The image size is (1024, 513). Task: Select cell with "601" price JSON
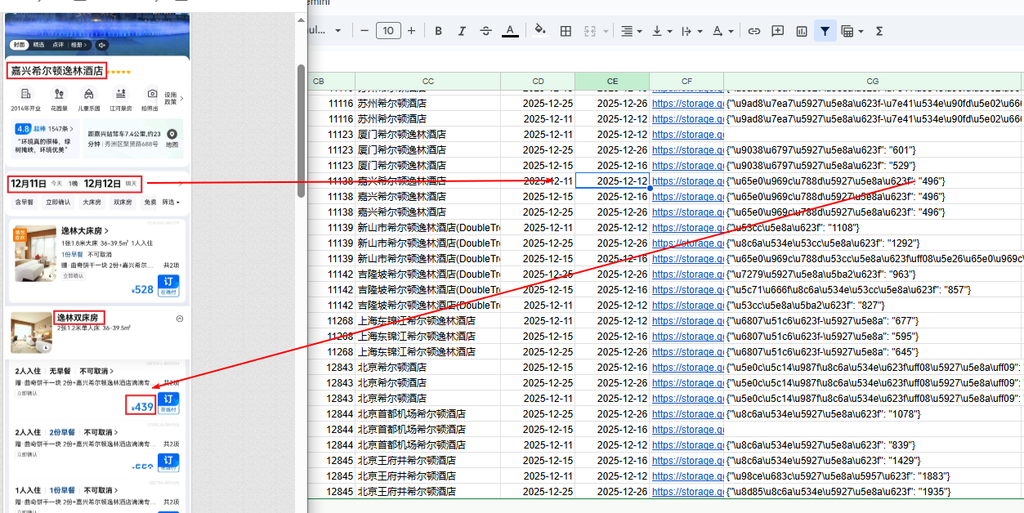872,149
